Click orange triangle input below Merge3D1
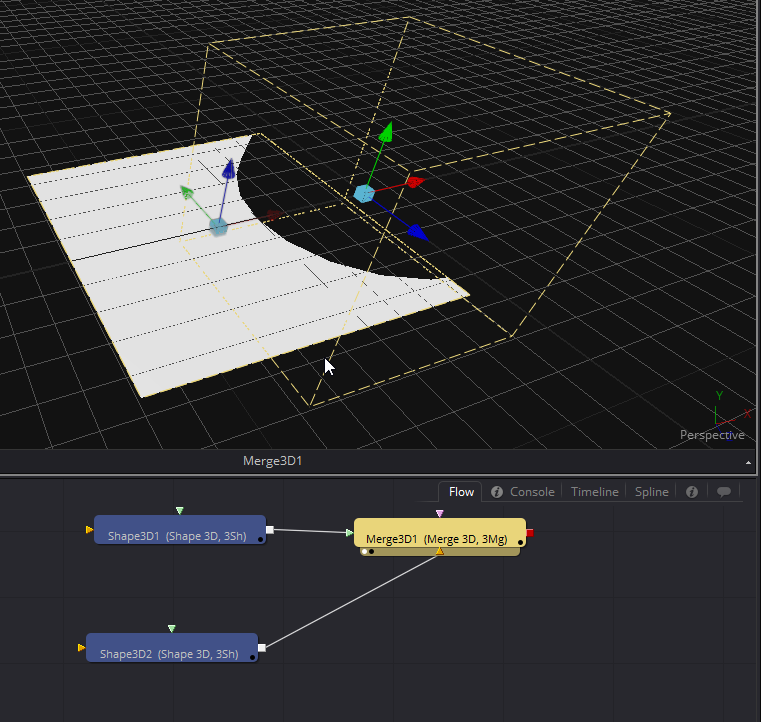 pyautogui.click(x=439, y=551)
